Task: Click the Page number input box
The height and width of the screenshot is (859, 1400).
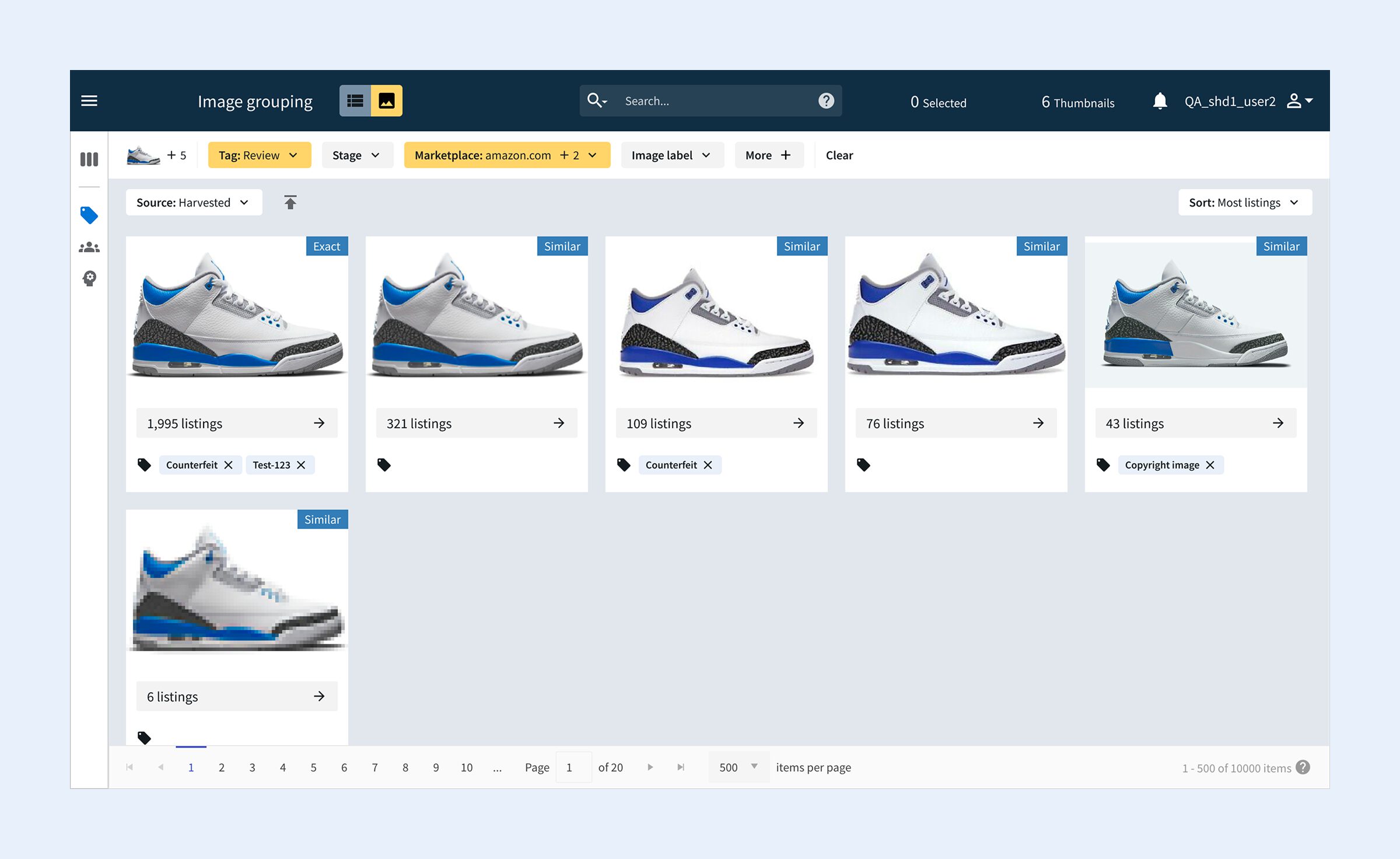Action: pos(574,767)
